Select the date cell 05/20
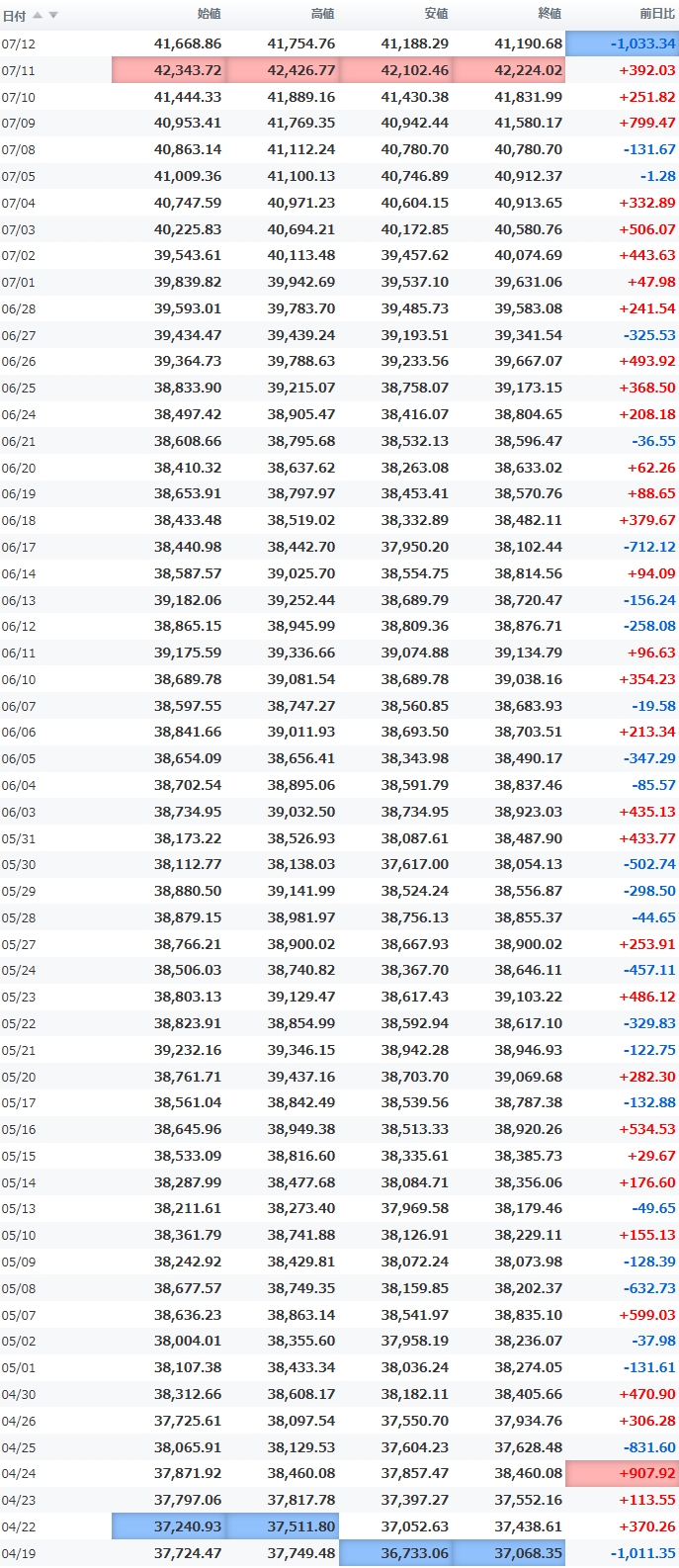679x1568 pixels. pos(19,1078)
